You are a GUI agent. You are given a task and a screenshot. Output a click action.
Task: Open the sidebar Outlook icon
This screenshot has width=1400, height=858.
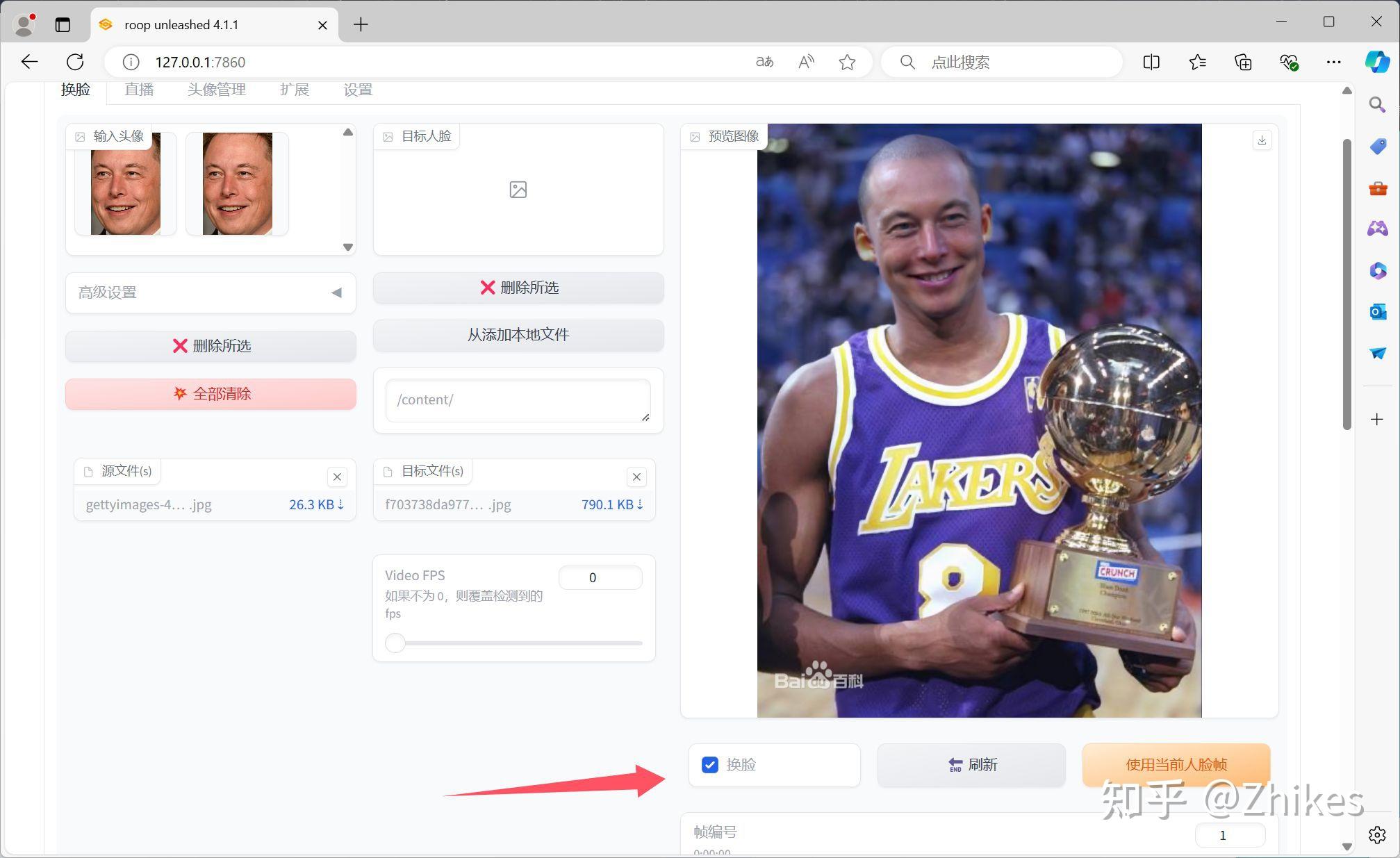tap(1377, 311)
